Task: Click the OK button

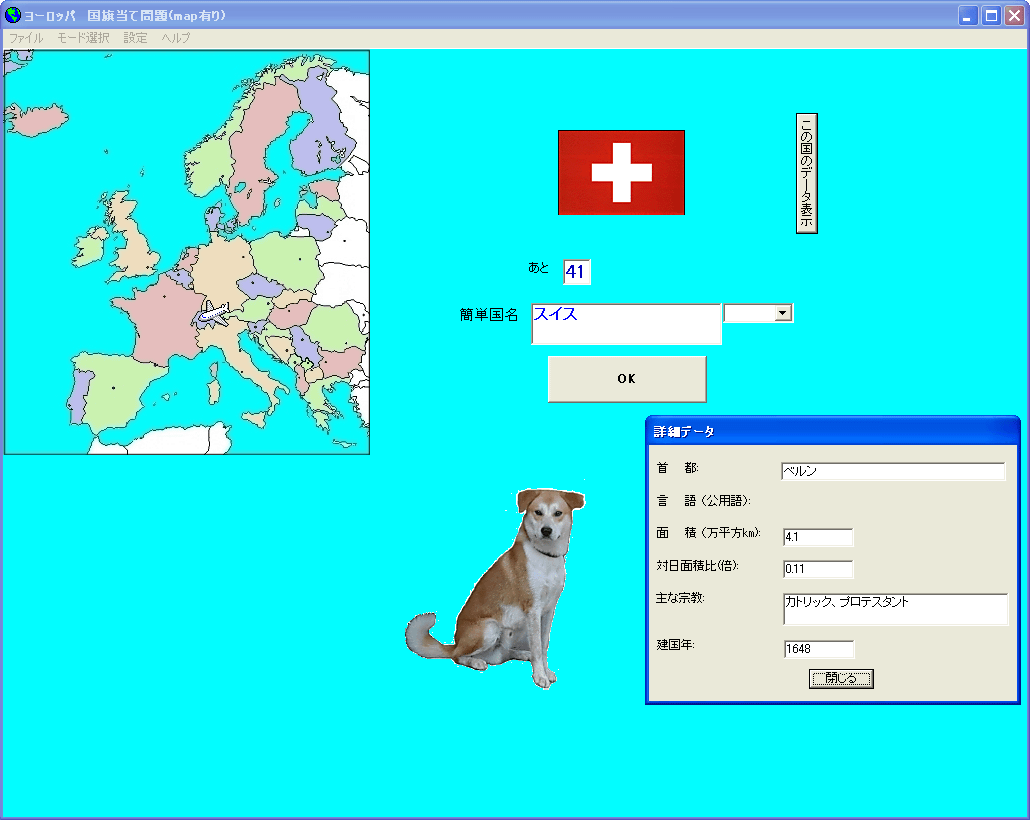Action: point(627,378)
